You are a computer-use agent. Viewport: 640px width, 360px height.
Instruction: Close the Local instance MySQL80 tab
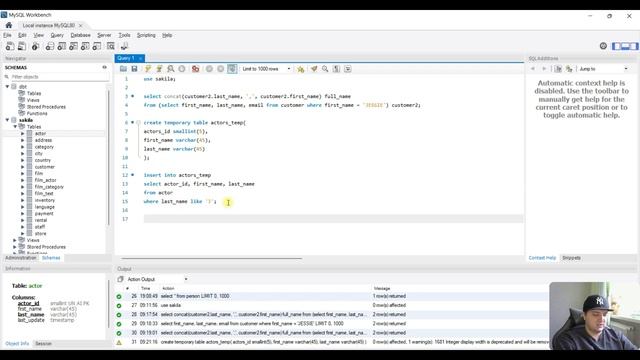(x=80, y=26)
